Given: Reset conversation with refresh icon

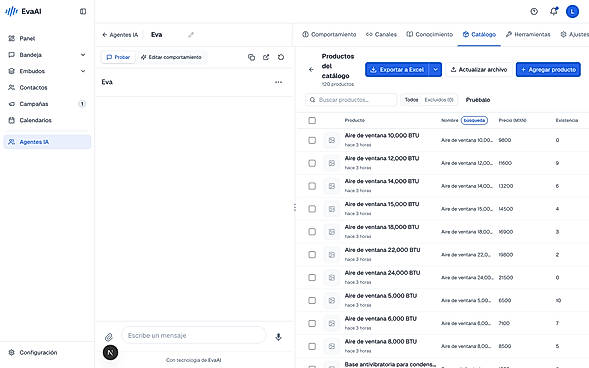Looking at the screenshot, I should pos(281,57).
